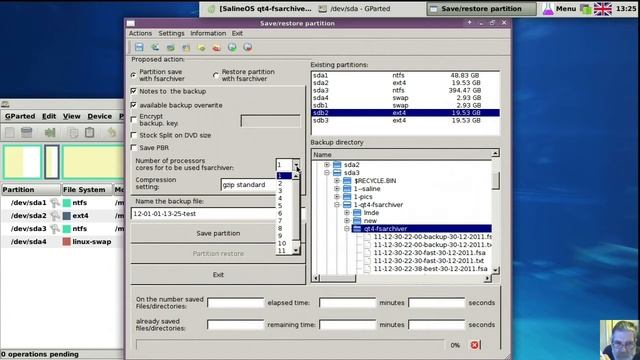
Task: Click the green tray icon beside Menu
Action: 586,9
